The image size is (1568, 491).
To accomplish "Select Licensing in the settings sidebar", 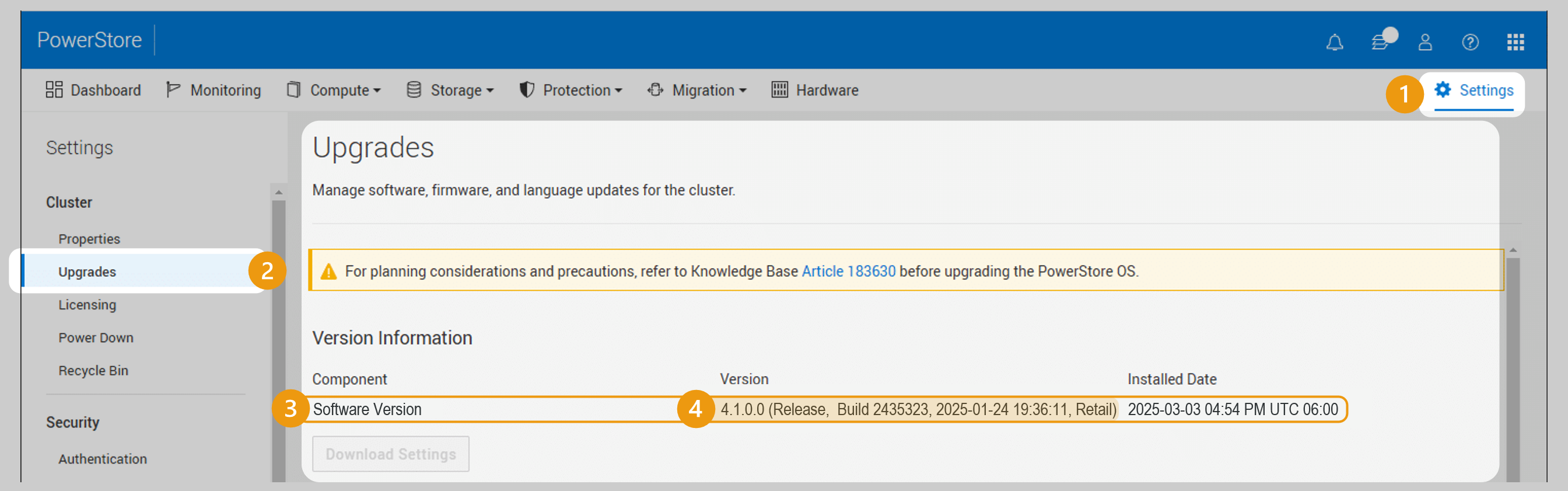I will [87, 305].
